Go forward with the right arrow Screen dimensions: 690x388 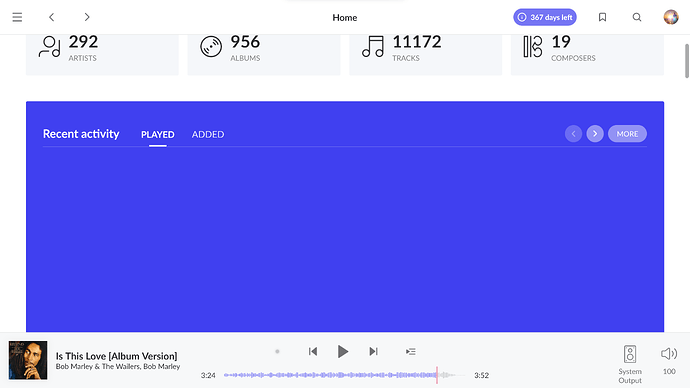coord(87,17)
